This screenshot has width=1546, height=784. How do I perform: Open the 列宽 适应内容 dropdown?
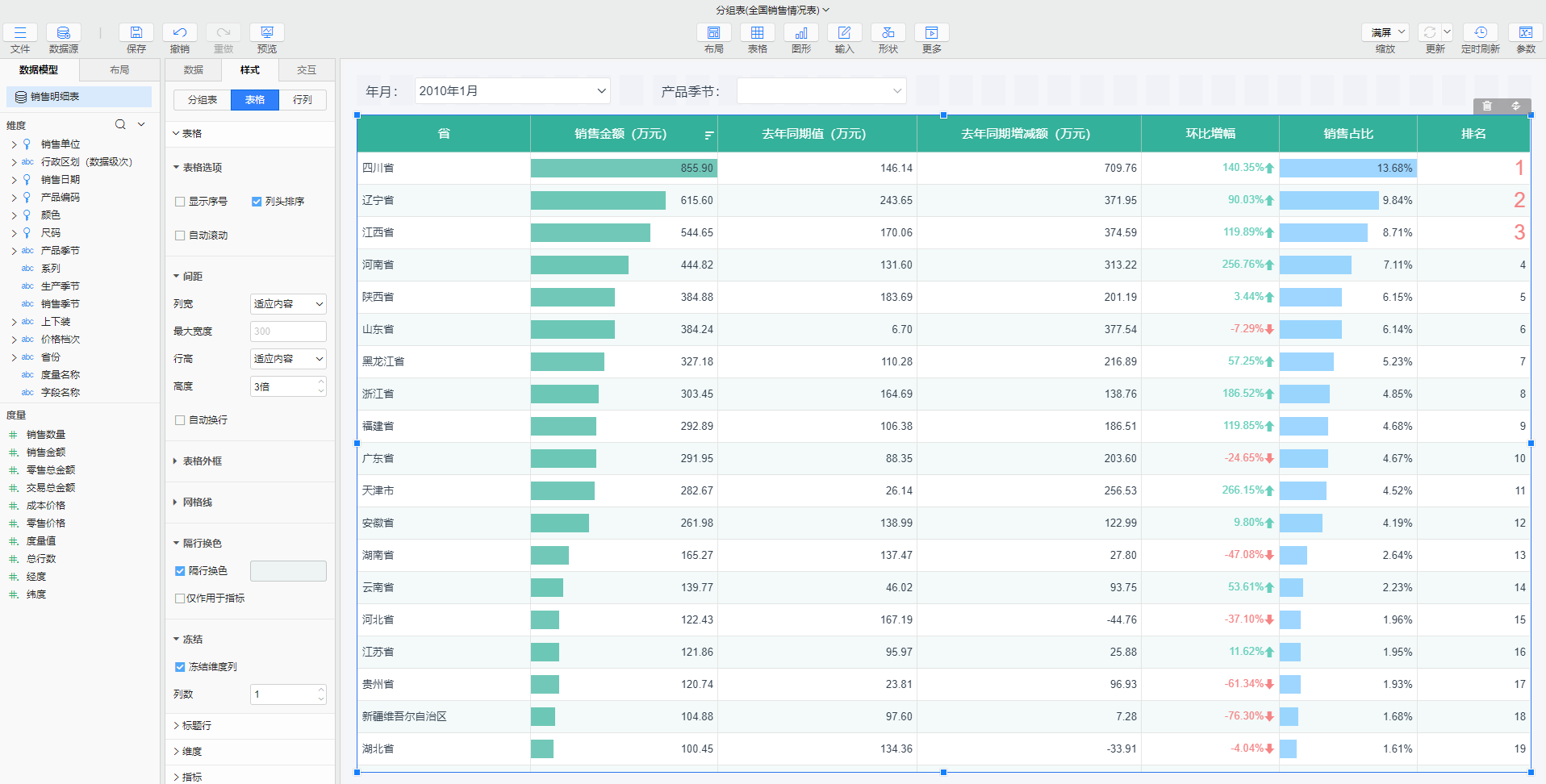click(288, 304)
